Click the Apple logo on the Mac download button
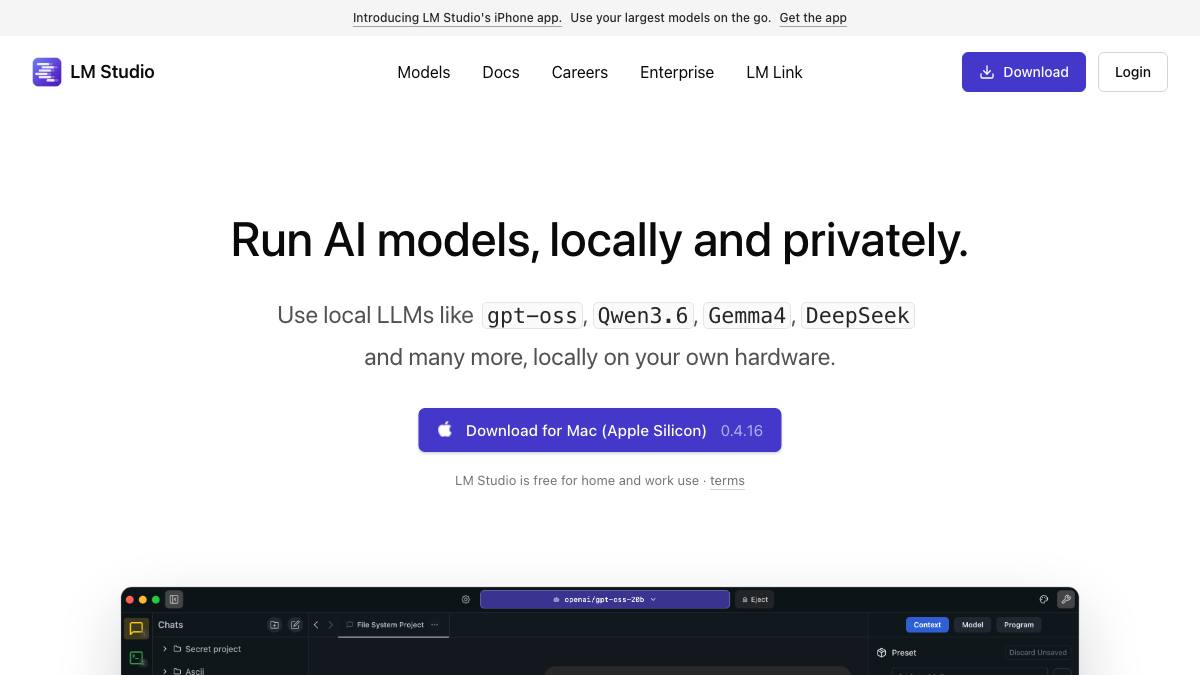This screenshot has height=675, width=1200. (445, 430)
